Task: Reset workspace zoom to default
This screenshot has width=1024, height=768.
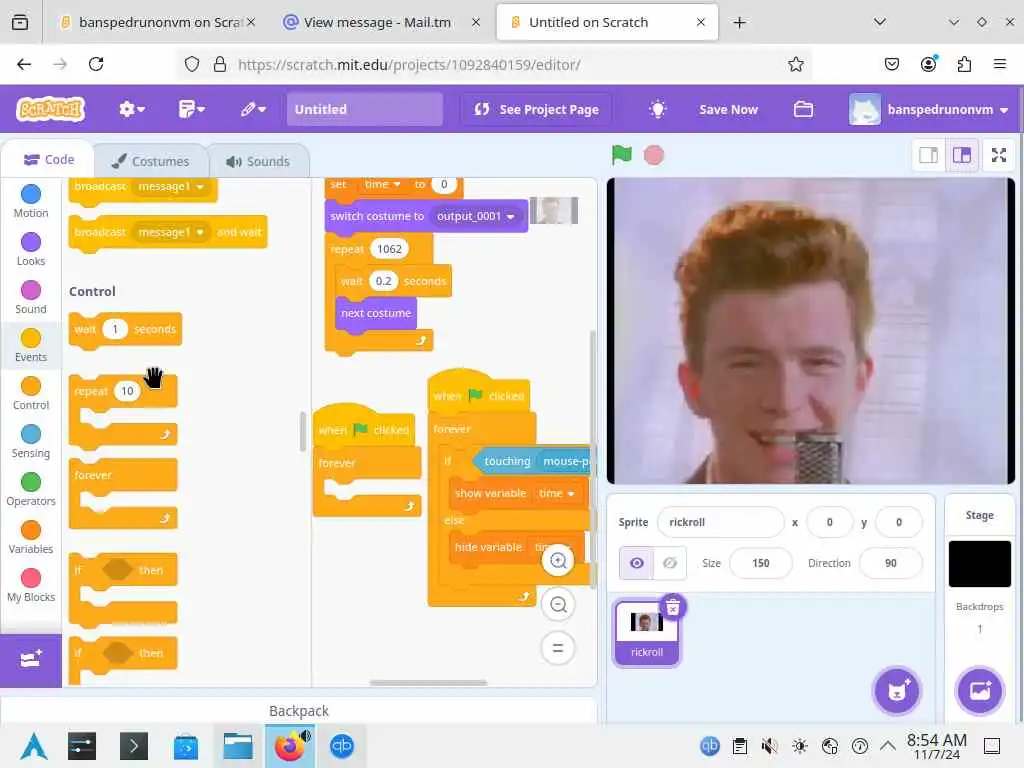Action: 558,648
